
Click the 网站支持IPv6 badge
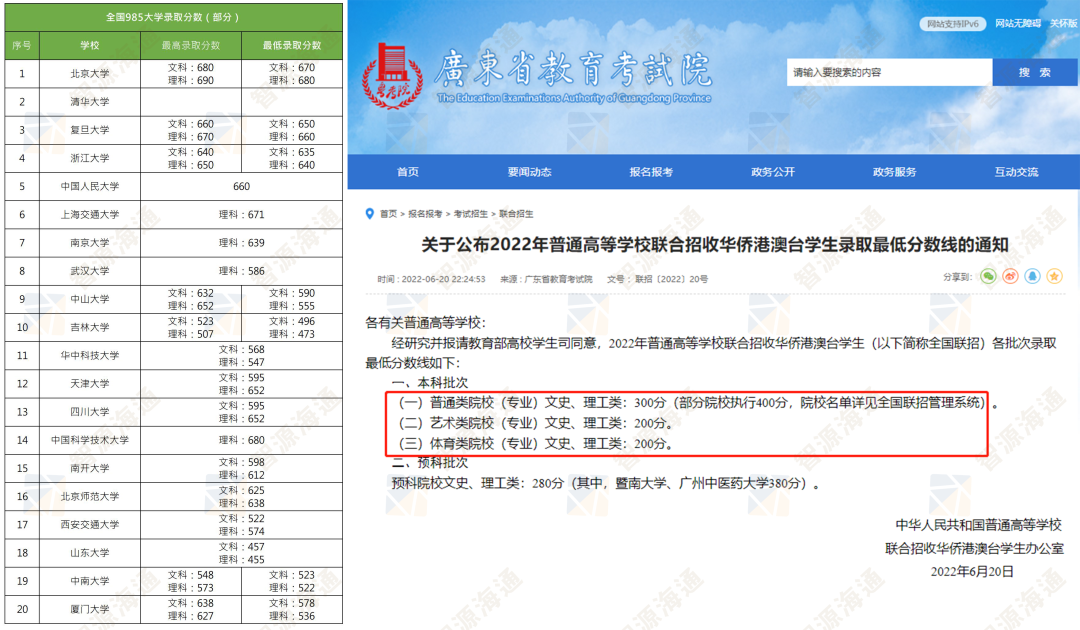tap(953, 24)
